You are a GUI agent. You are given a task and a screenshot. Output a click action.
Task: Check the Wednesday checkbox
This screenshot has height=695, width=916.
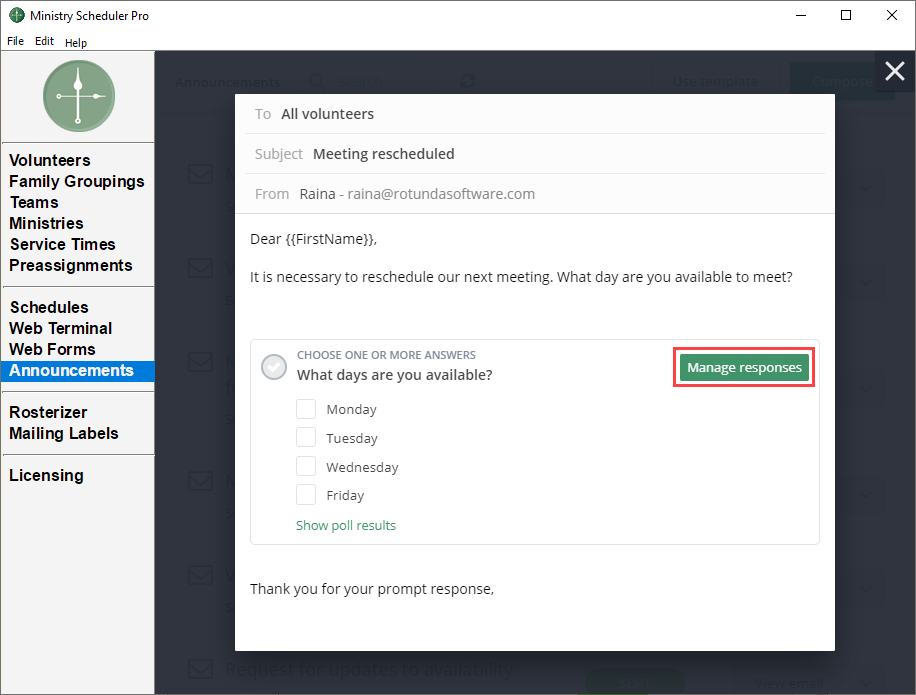tap(306, 466)
